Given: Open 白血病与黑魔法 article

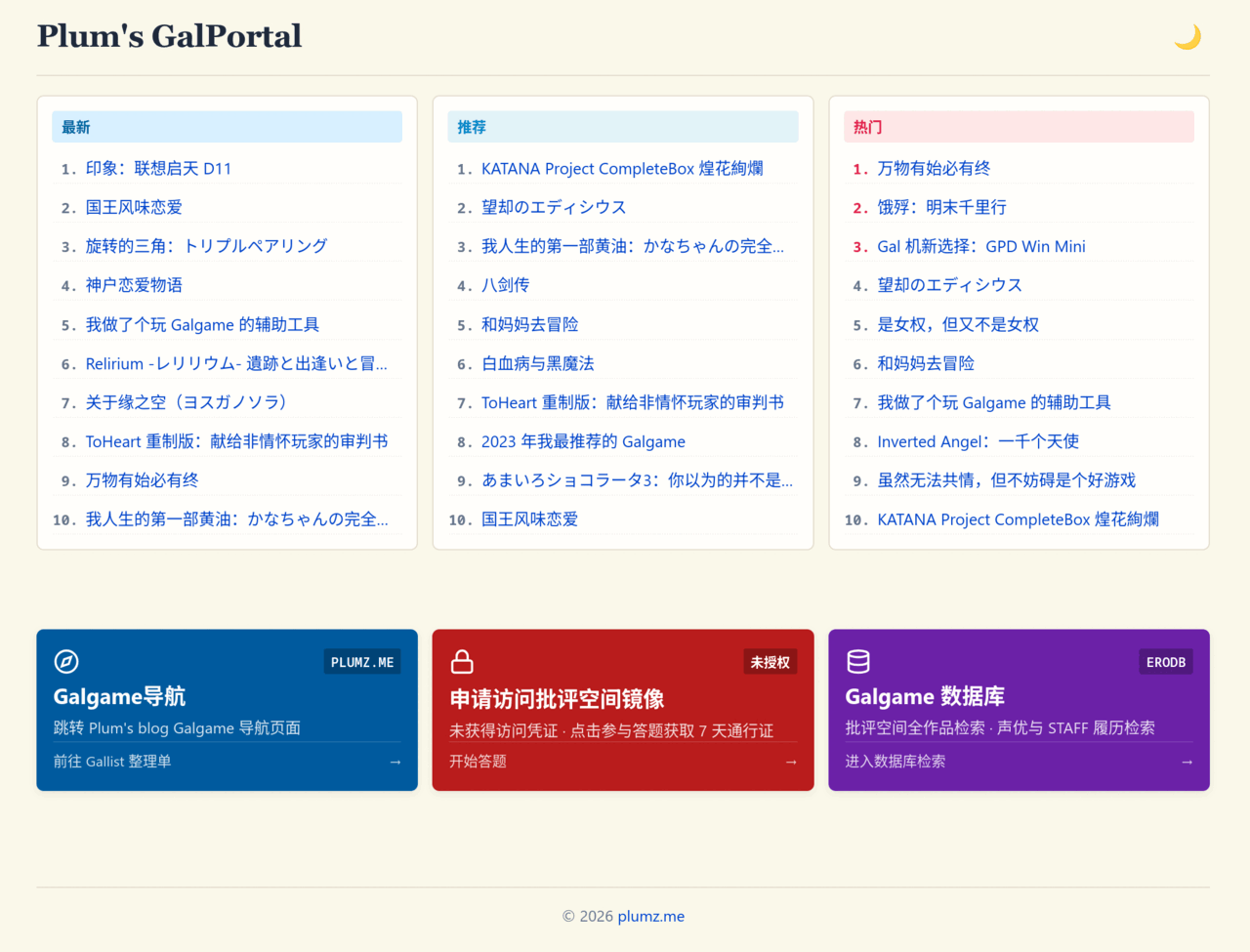Looking at the screenshot, I should click(537, 363).
